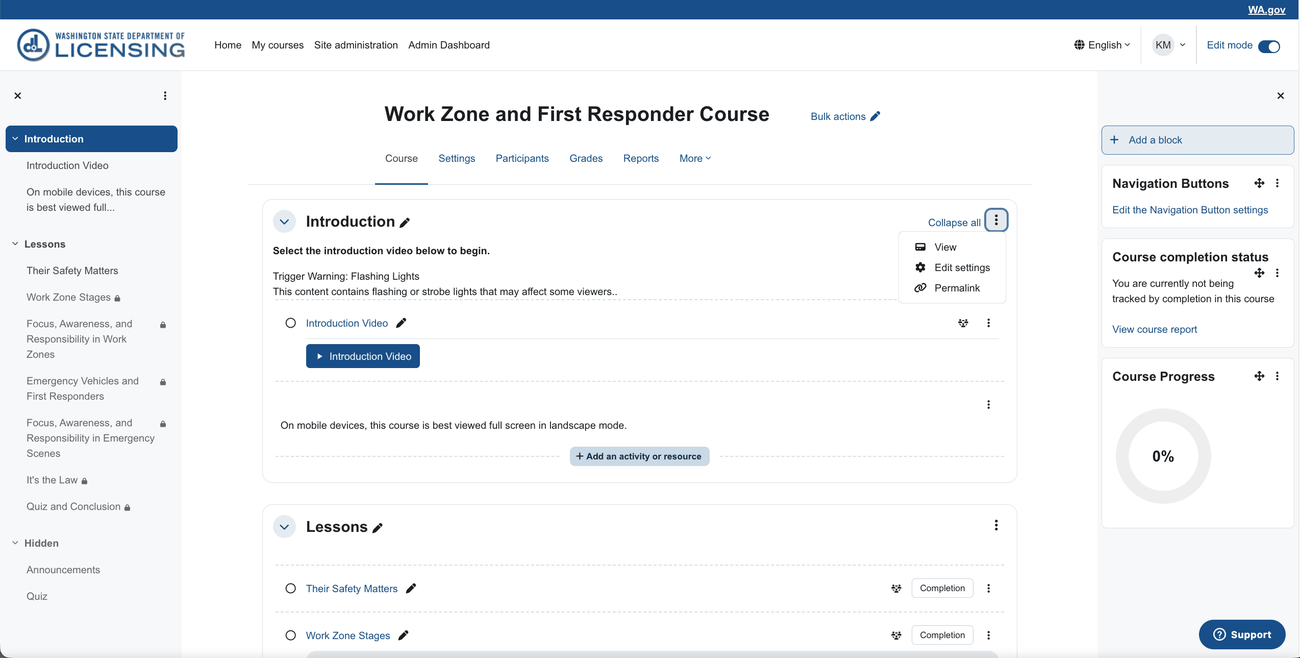This screenshot has width=1300, height=658.
Task: Click the WA.gov link
Action: [x=1267, y=10]
